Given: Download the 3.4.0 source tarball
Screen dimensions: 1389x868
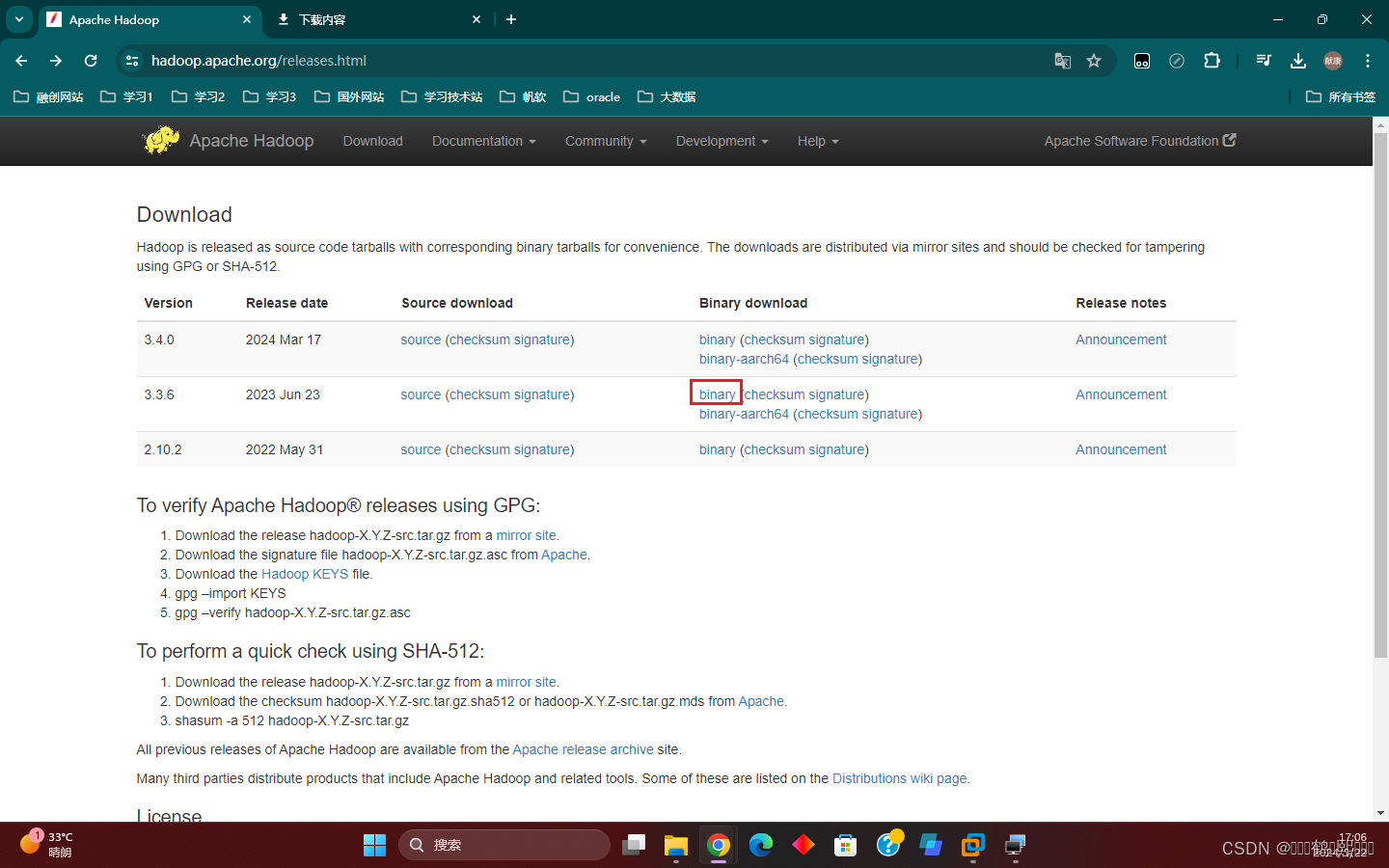Looking at the screenshot, I should coord(421,339).
